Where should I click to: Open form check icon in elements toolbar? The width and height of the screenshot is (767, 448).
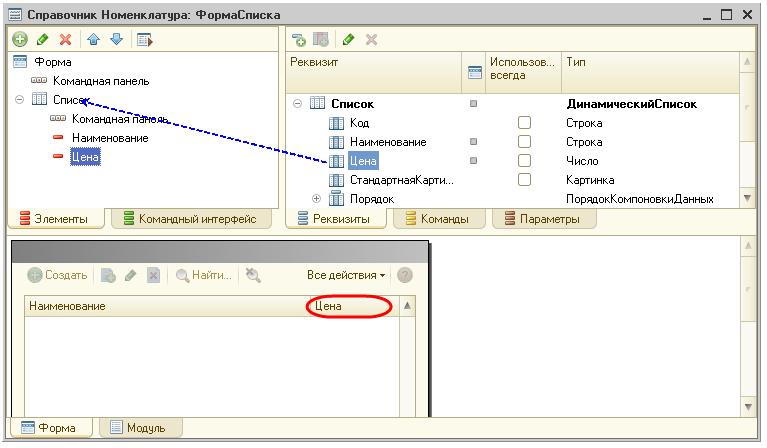coord(145,39)
